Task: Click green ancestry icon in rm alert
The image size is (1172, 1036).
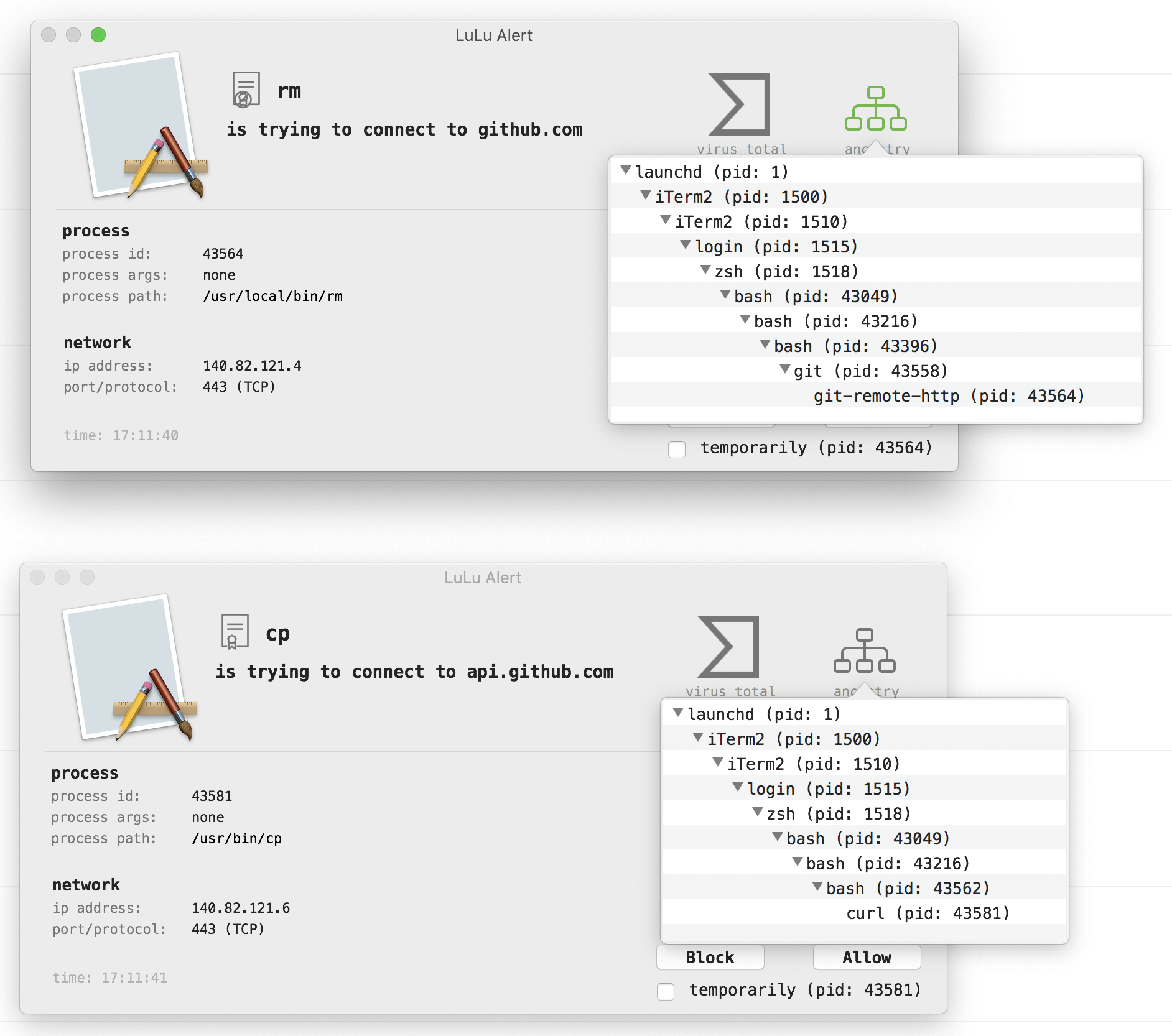Action: (876, 108)
